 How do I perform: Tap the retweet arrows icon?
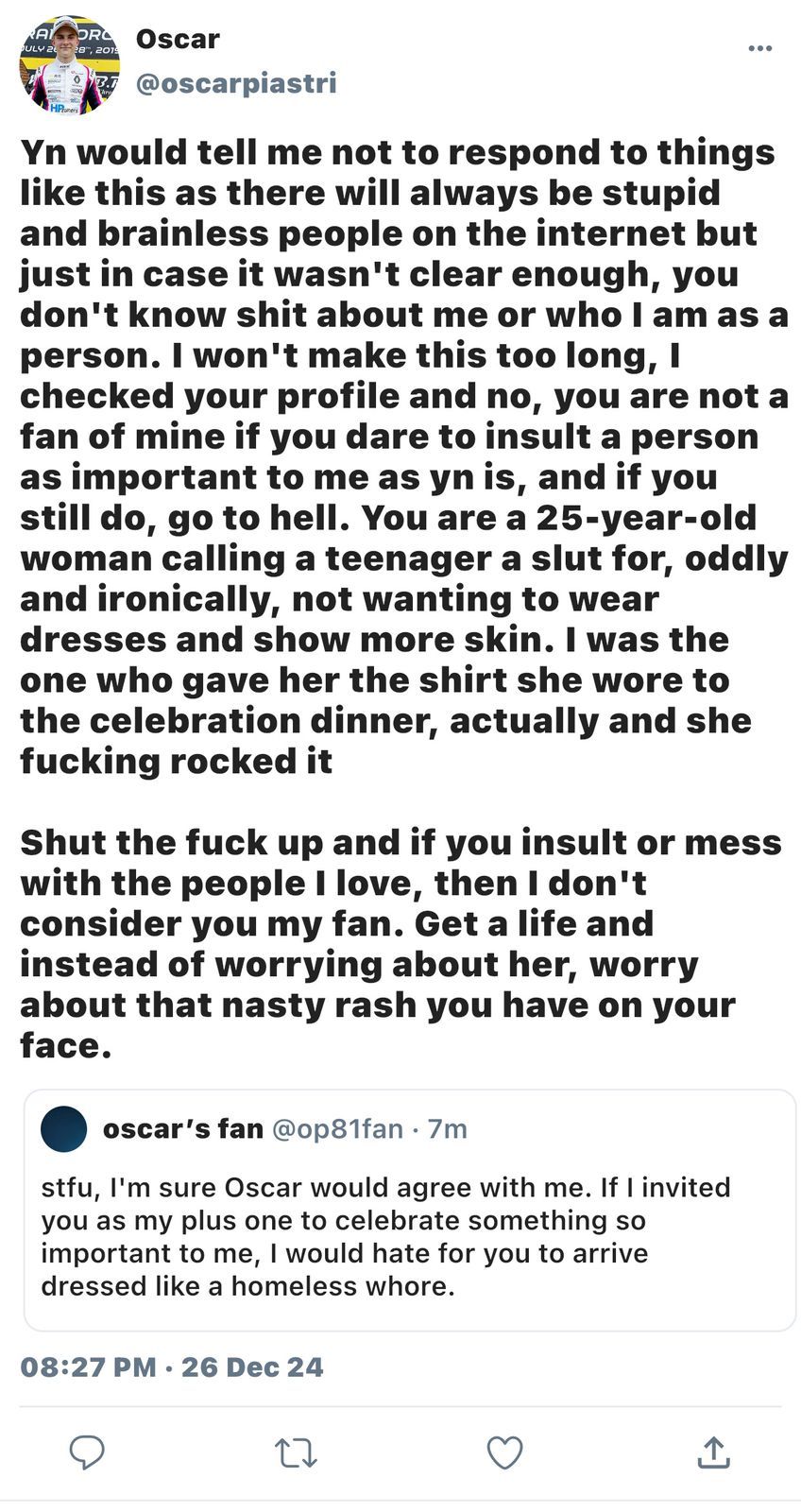pos(296,1452)
